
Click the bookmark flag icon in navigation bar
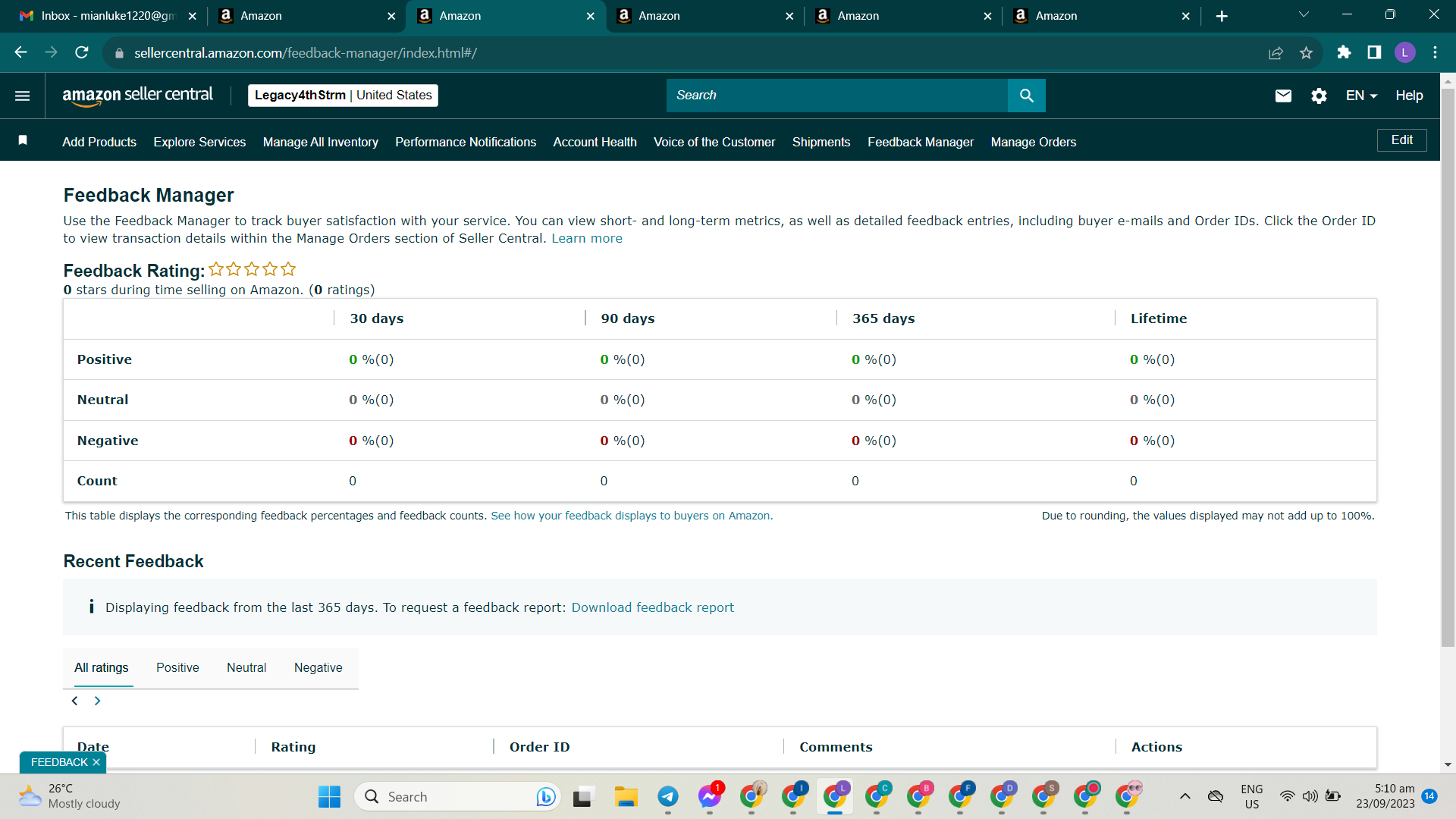tap(23, 140)
